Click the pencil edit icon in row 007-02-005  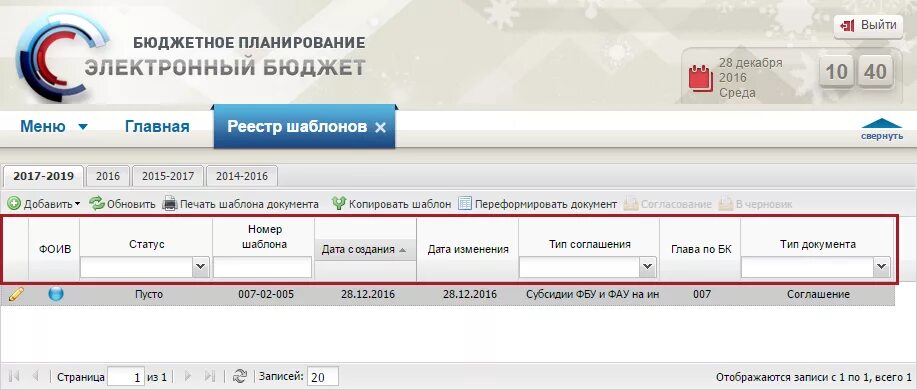(16, 295)
